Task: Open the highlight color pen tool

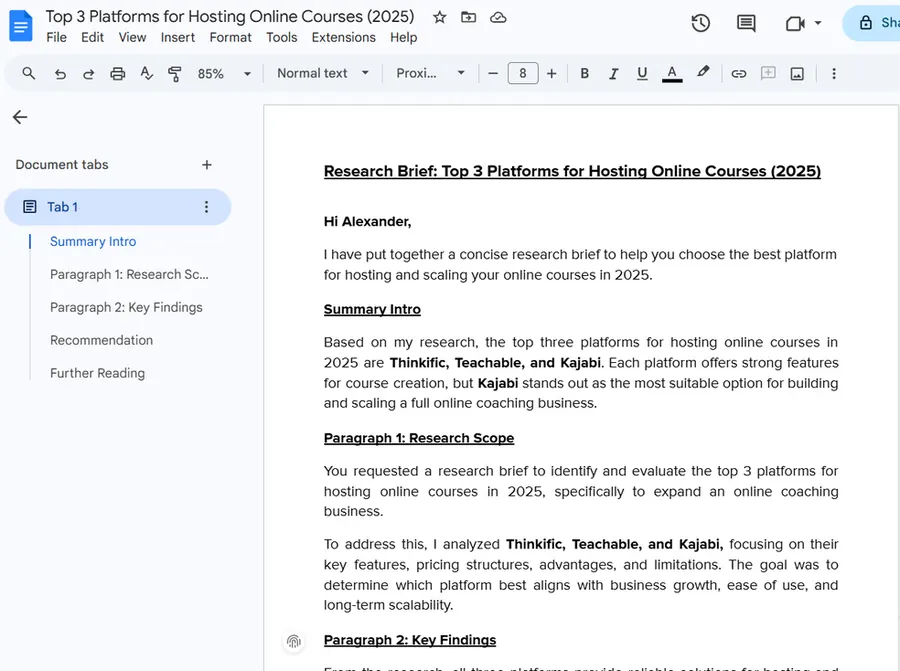Action: (x=703, y=72)
